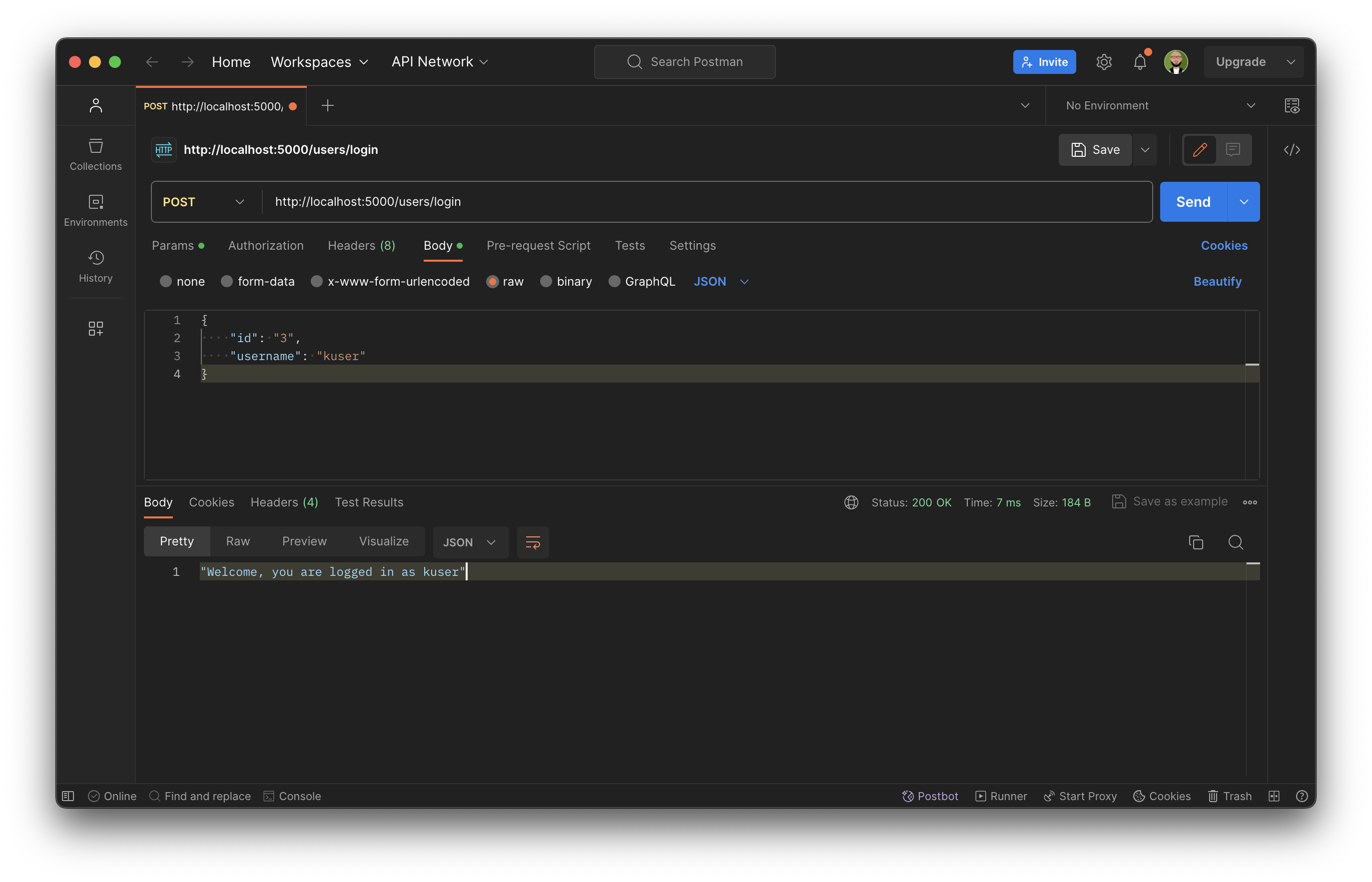Open the Trash
Viewport: 1372px width, 882px height.
click(1230, 796)
